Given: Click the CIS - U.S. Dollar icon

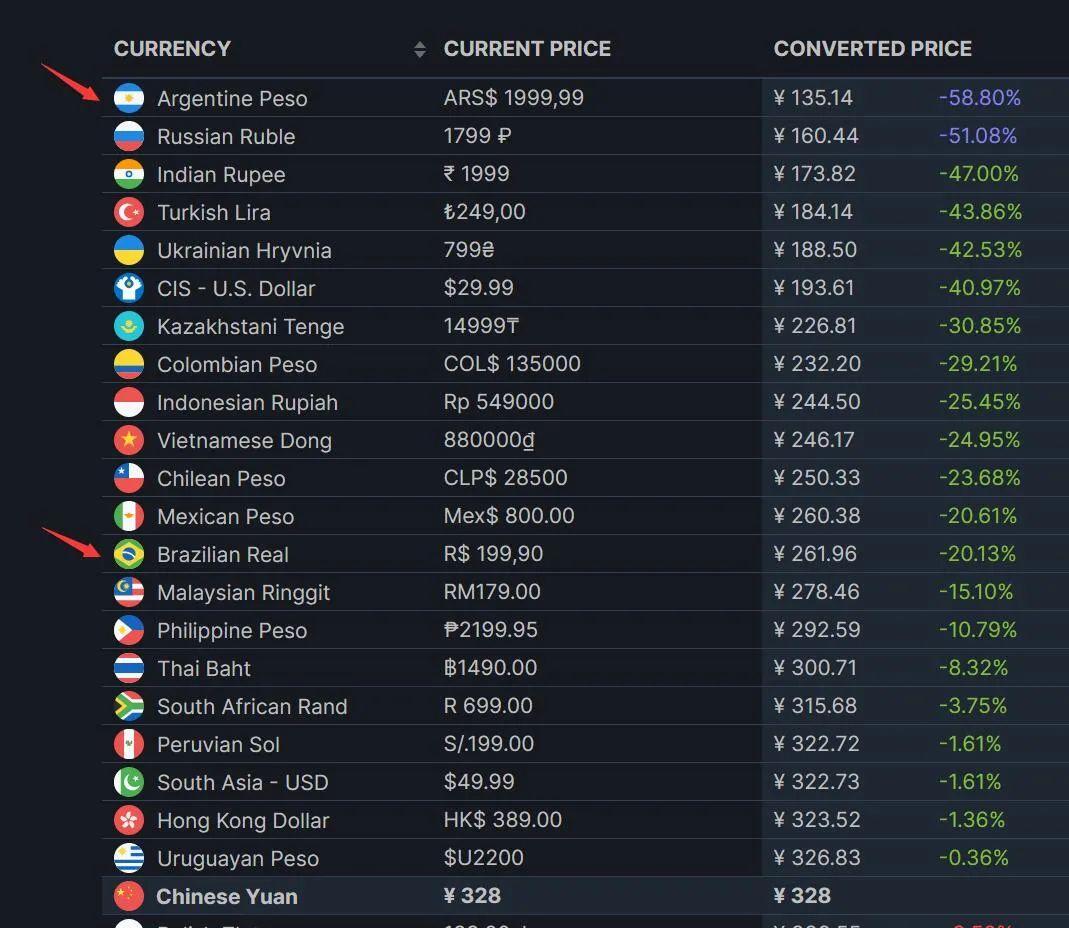Looking at the screenshot, I should [x=129, y=288].
